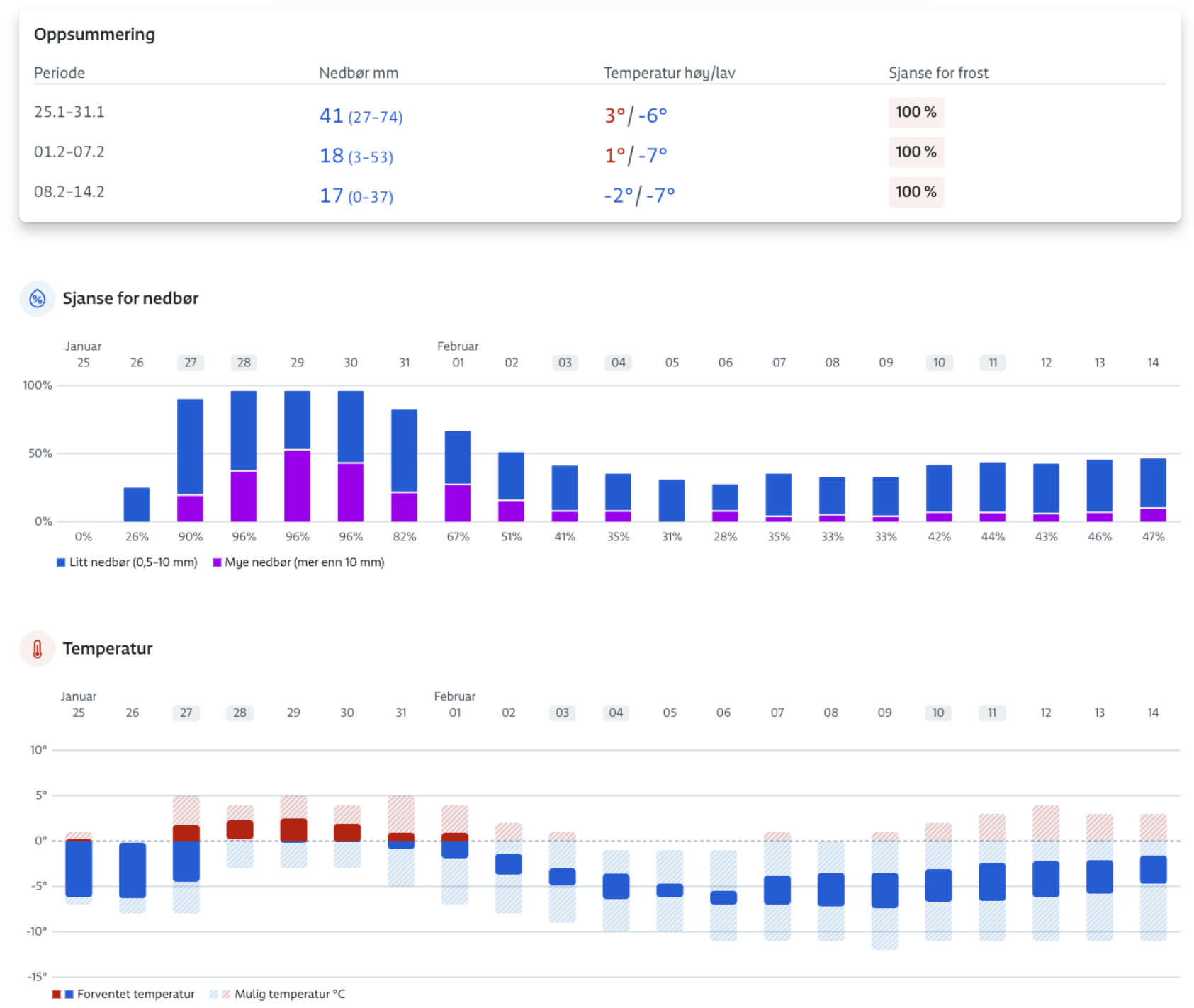Select the blue Litt nedbør legend icon
The width and height of the screenshot is (1194, 1008).
click(x=61, y=562)
